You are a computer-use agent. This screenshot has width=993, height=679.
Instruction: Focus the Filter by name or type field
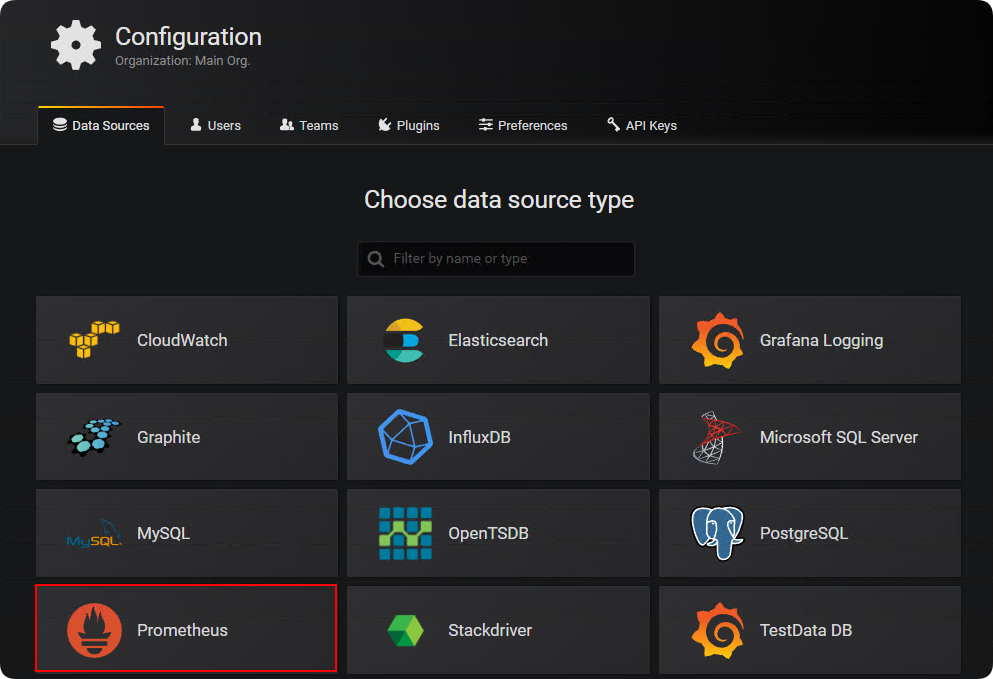(496, 258)
